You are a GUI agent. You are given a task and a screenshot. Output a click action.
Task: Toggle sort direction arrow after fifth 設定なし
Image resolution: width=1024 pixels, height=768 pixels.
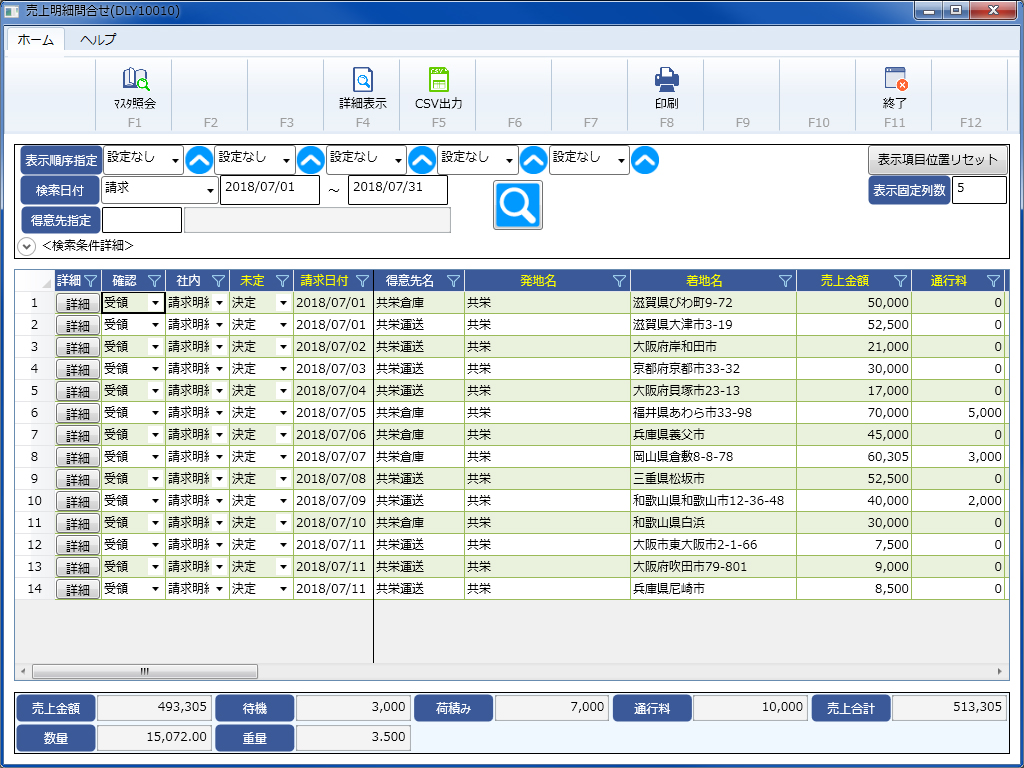[645, 160]
